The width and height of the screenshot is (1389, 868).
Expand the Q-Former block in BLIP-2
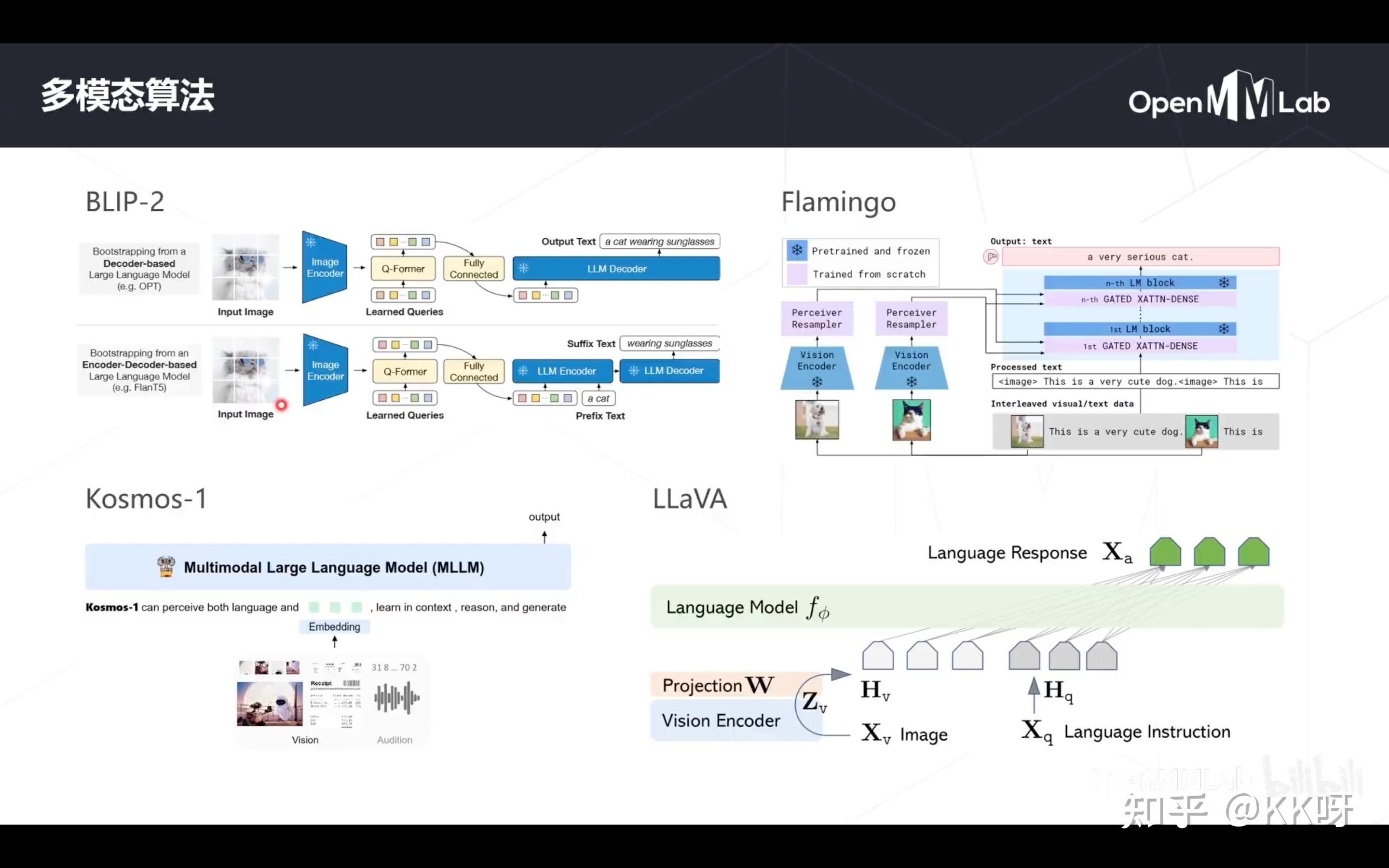[x=402, y=268]
